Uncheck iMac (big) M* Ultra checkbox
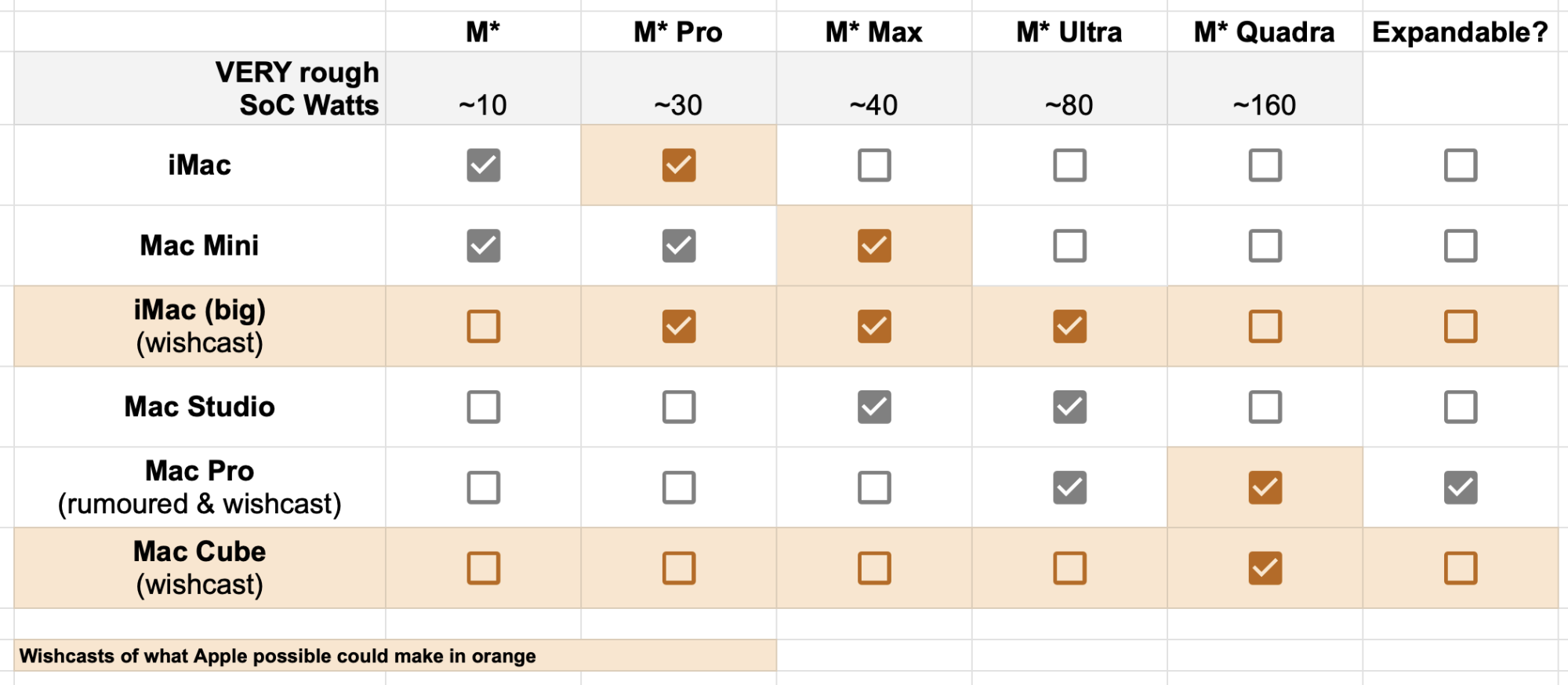The height and width of the screenshot is (685, 1568). click(1069, 326)
